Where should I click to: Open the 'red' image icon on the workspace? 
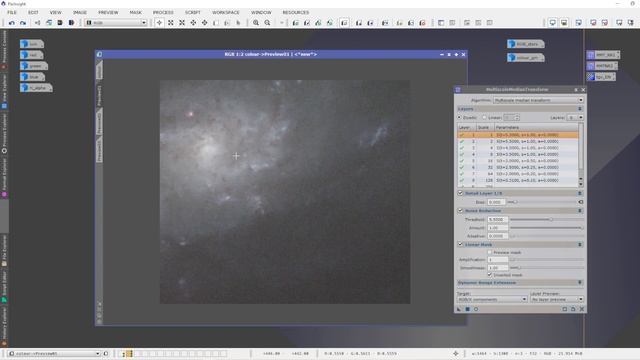[x=31, y=55]
